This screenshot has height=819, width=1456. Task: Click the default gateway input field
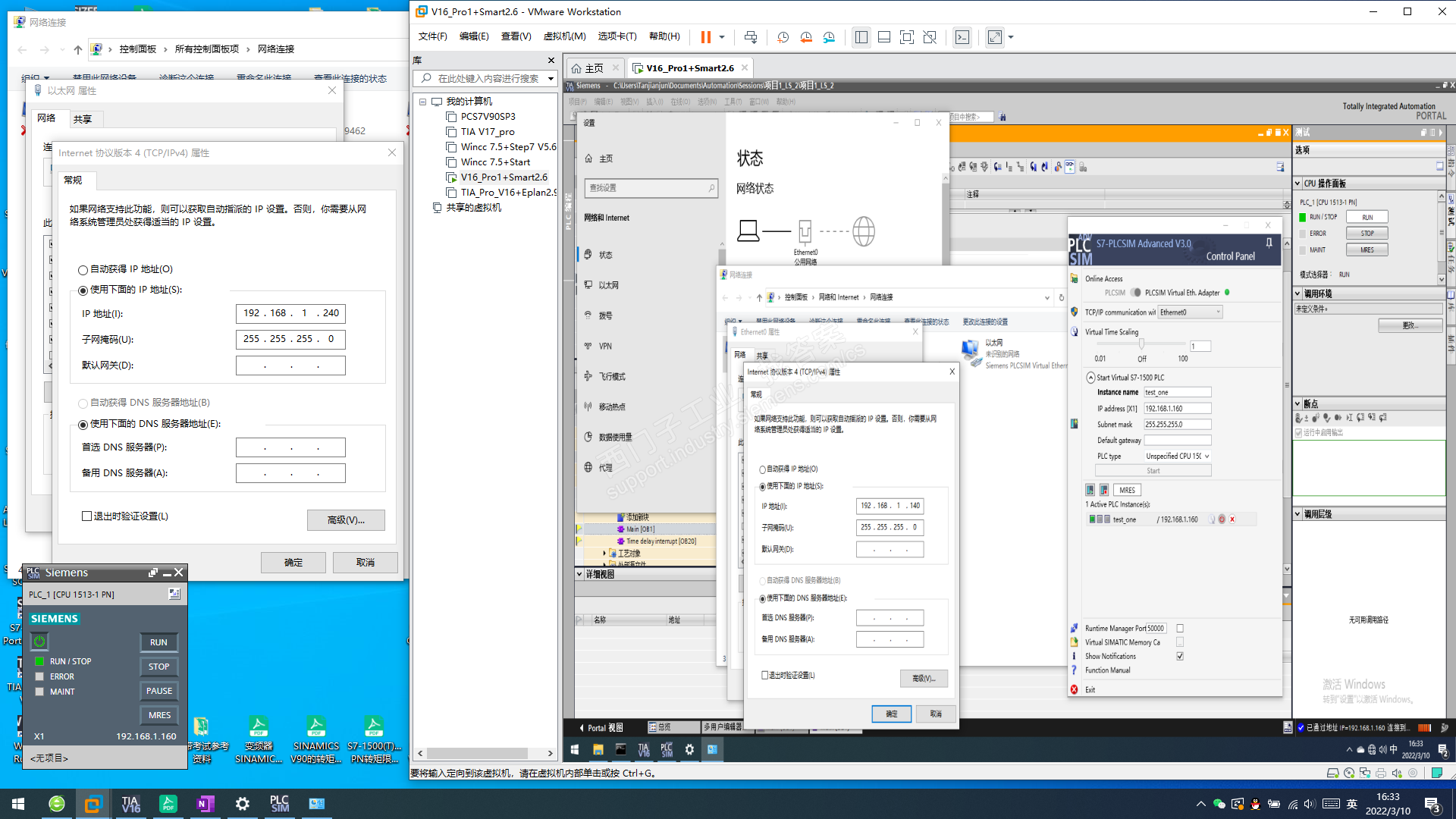290,366
